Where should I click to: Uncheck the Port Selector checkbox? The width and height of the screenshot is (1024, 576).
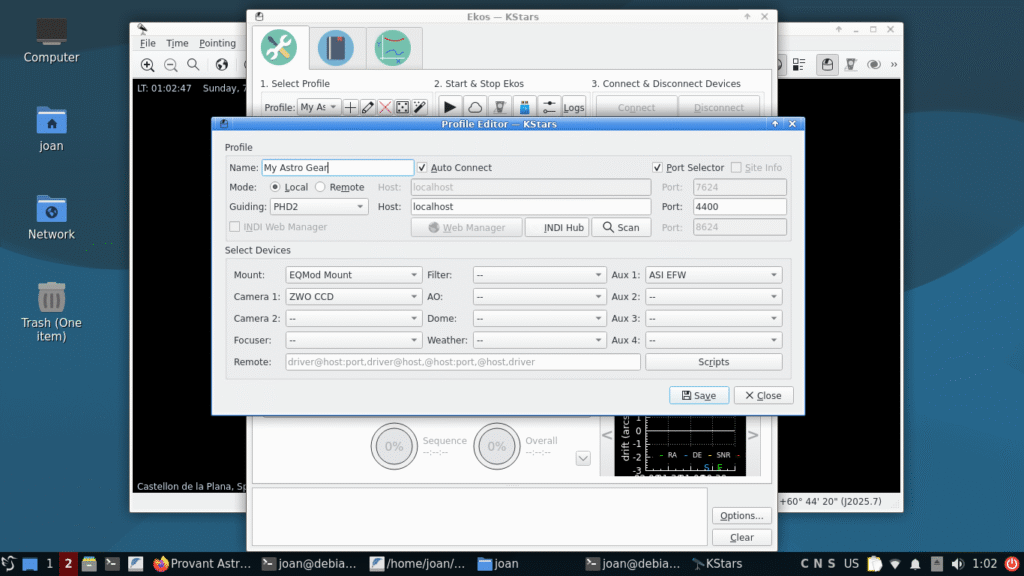pos(658,168)
